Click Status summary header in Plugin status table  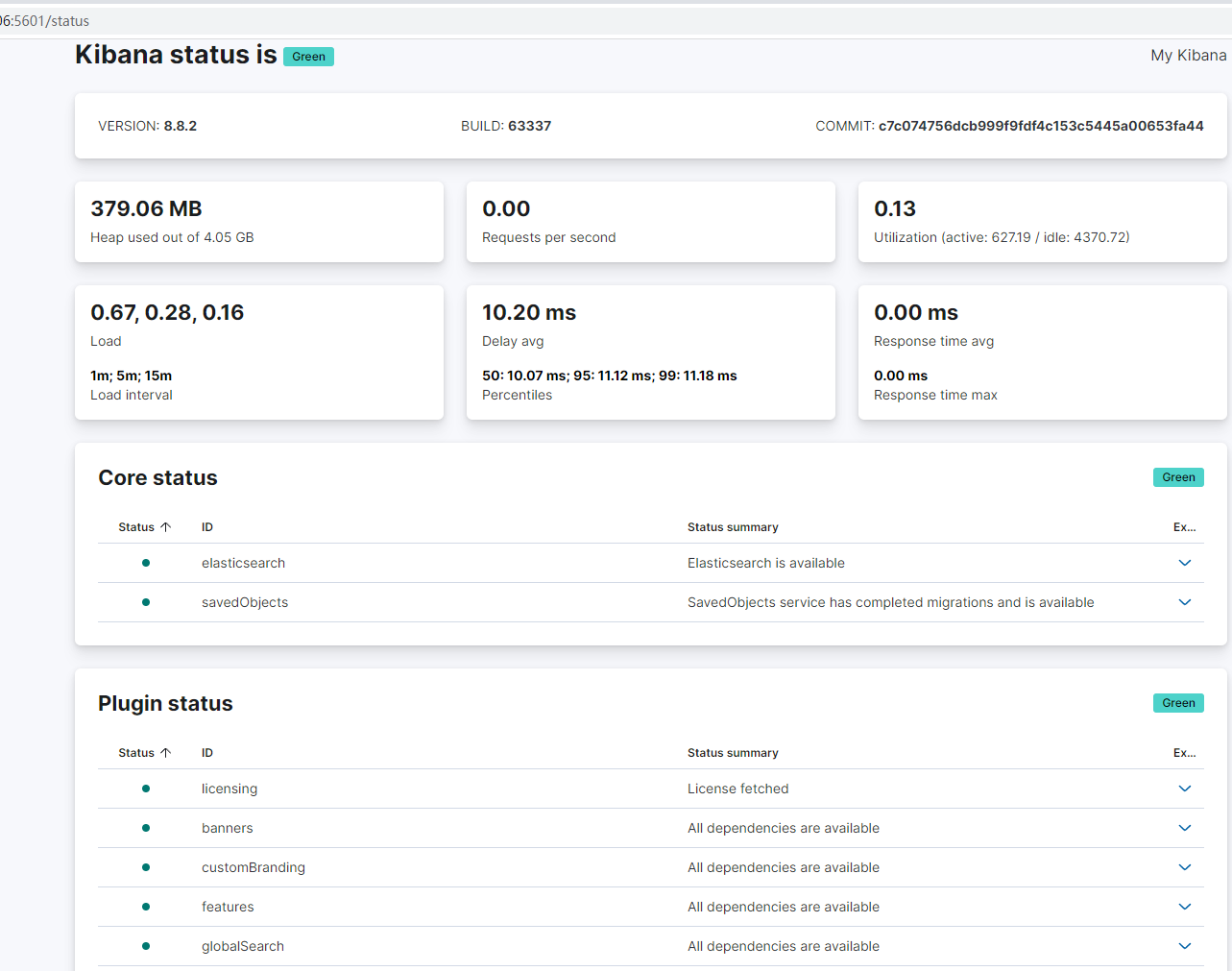click(x=733, y=753)
